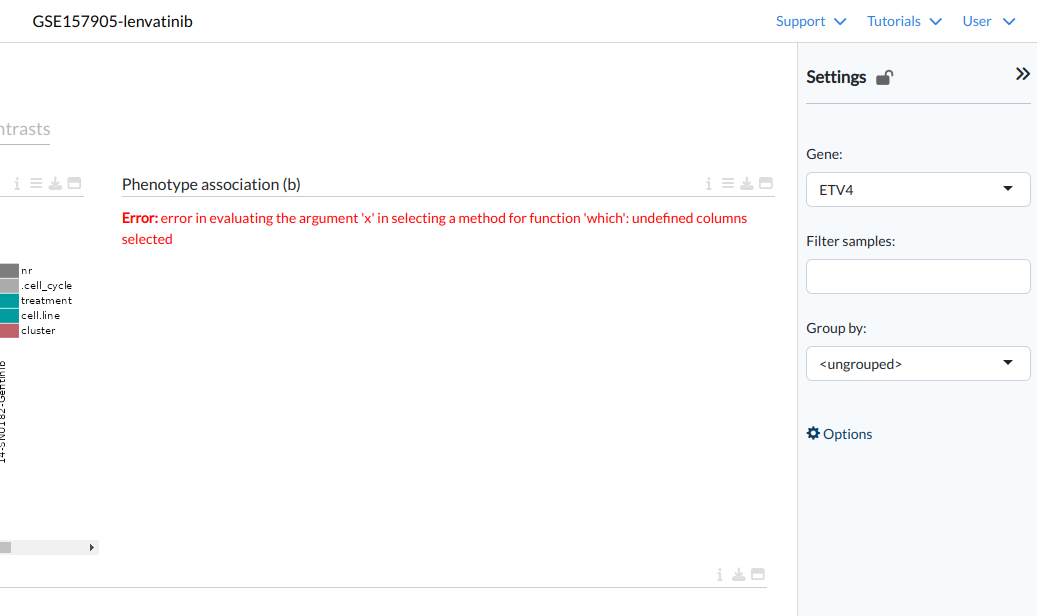Click the User chevron arrow
The width and height of the screenshot is (1037, 616).
click(x=1009, y=22)
